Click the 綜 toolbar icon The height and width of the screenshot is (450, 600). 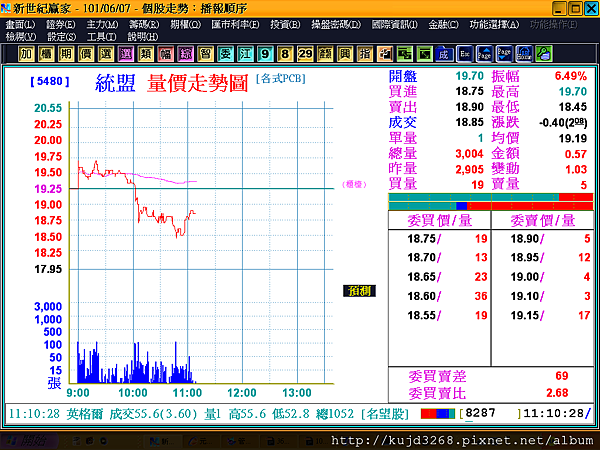pyautogui.click(x=185, y=54)
